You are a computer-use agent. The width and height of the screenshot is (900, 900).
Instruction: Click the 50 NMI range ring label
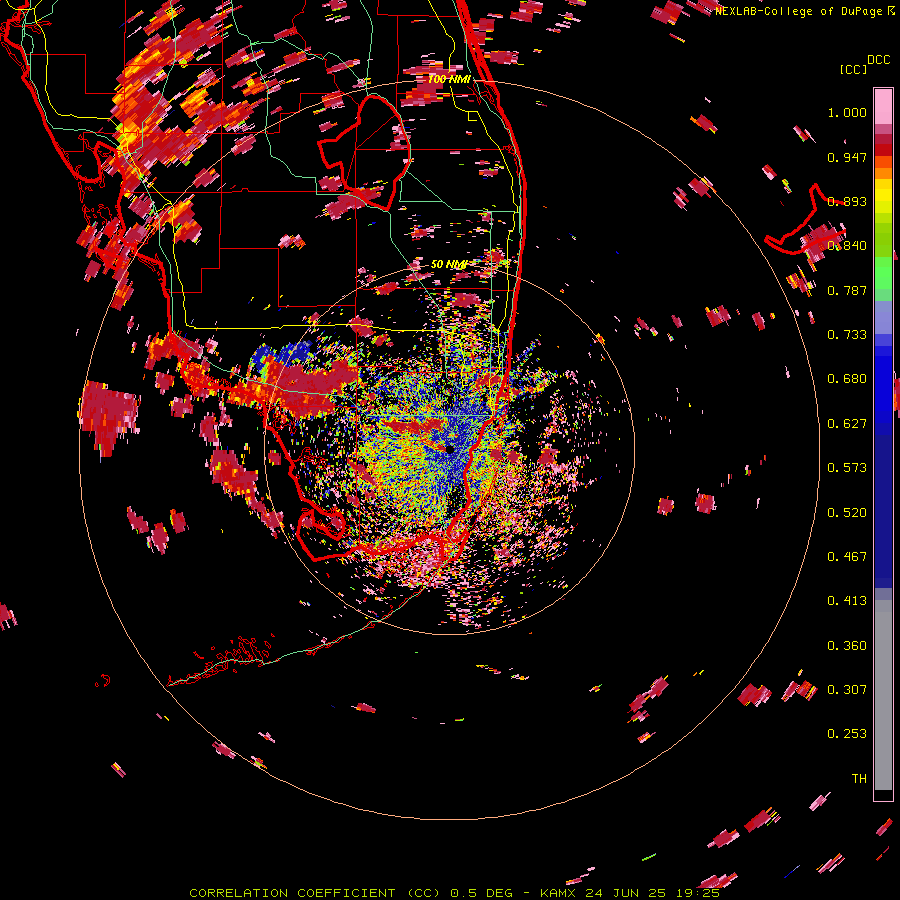coord(449,265)
